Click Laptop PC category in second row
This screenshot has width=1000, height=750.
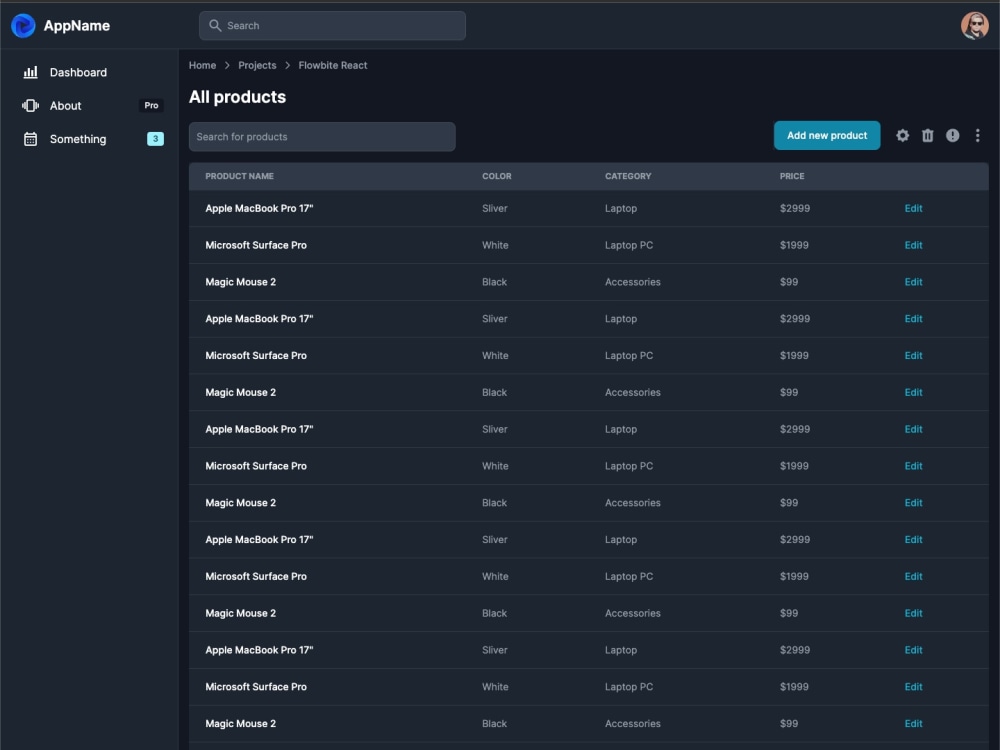point(629,245)
